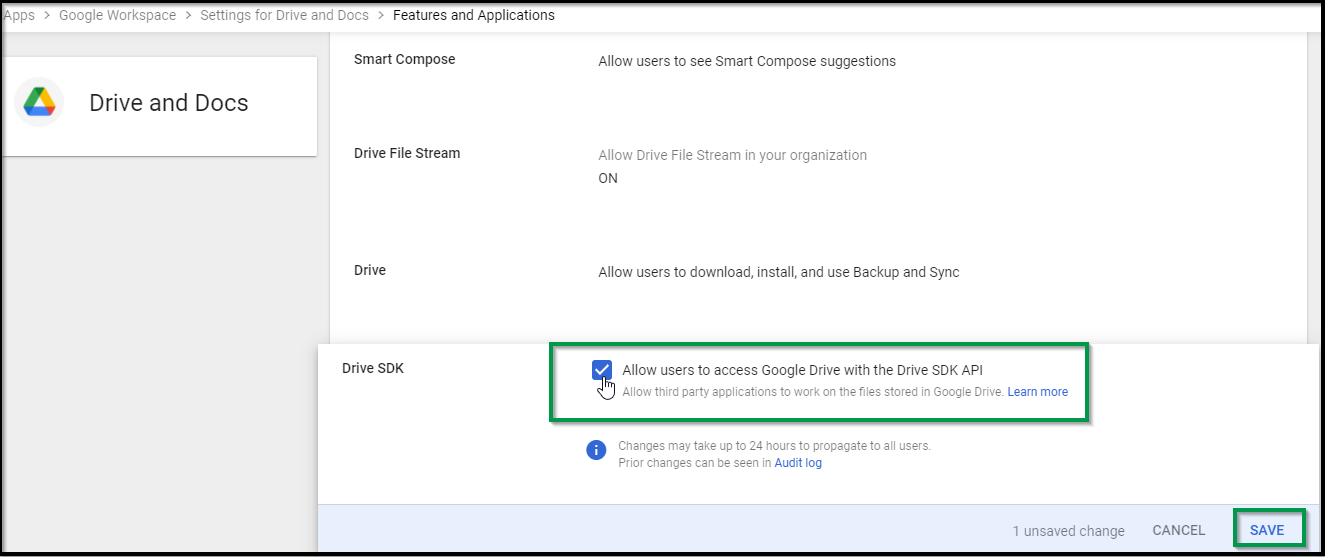The image size is (1325, 557).
Task: Uncheck the Drive SDK API access checkbox
Action: click(602, 370)
